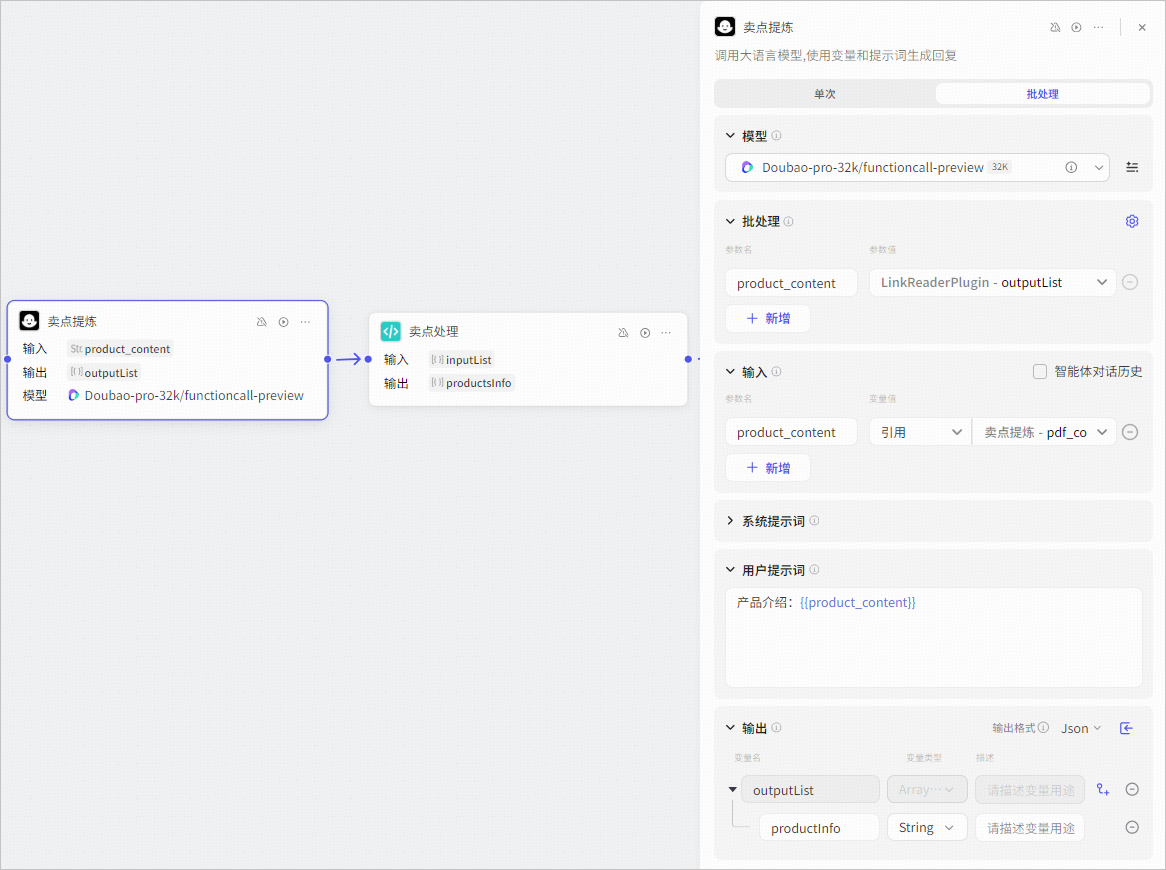The height and width of the screenshot is (870, 1166).
Task: Open batch processing gear settings
Action: click(x=1132, y=221)
